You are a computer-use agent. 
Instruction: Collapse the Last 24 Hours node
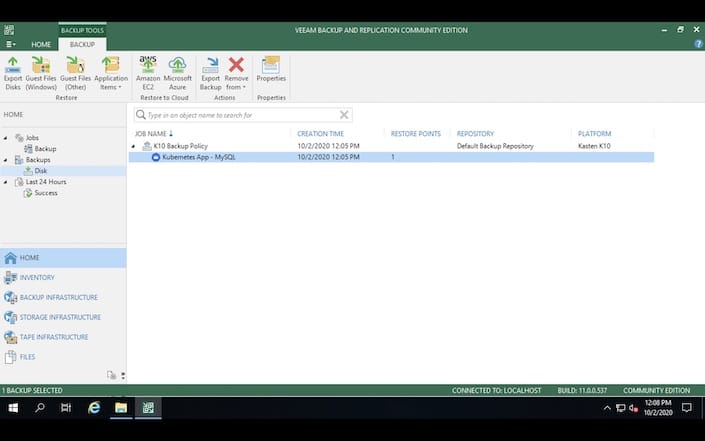[x=6, y=182]
